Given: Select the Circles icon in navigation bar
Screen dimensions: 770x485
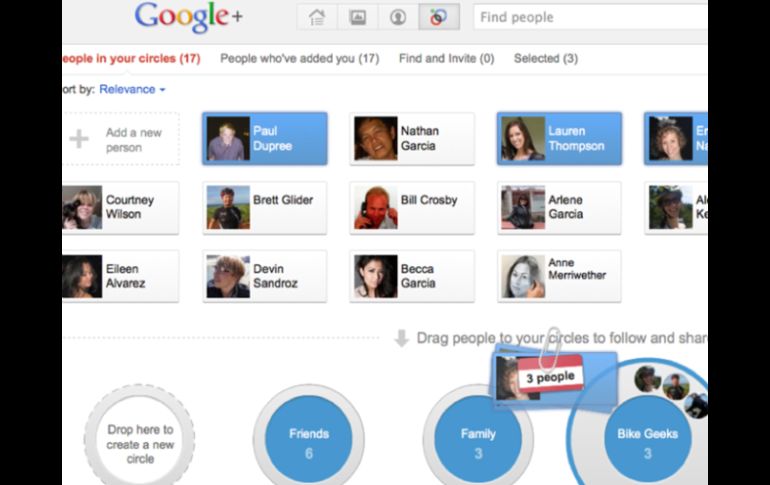Looking at the screenshot, I should click(x=438, y=17).
